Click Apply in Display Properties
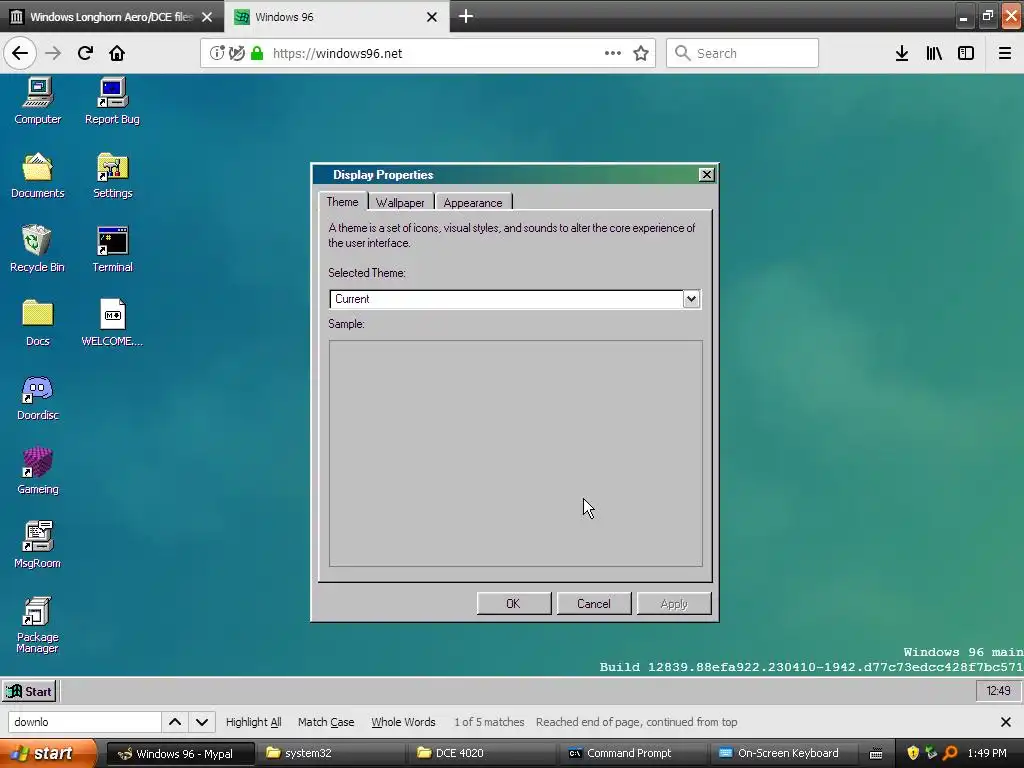The width and height of the screenshot is (1024, 768). [x=674, y=603]
